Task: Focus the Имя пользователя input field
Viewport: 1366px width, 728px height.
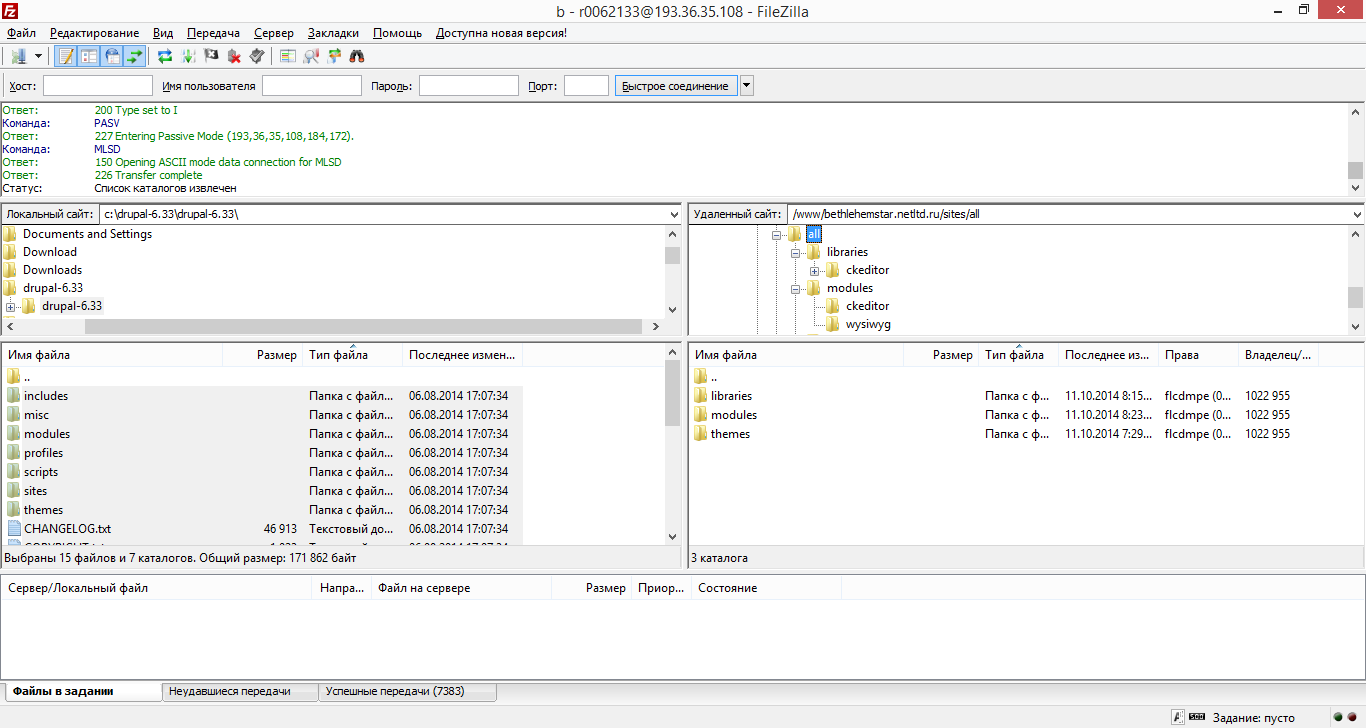Action: point(312,86)
